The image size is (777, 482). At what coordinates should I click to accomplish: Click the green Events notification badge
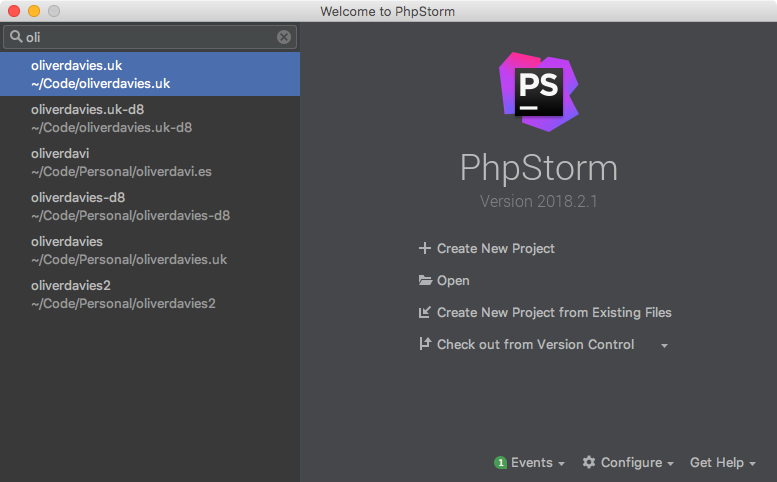500,463
